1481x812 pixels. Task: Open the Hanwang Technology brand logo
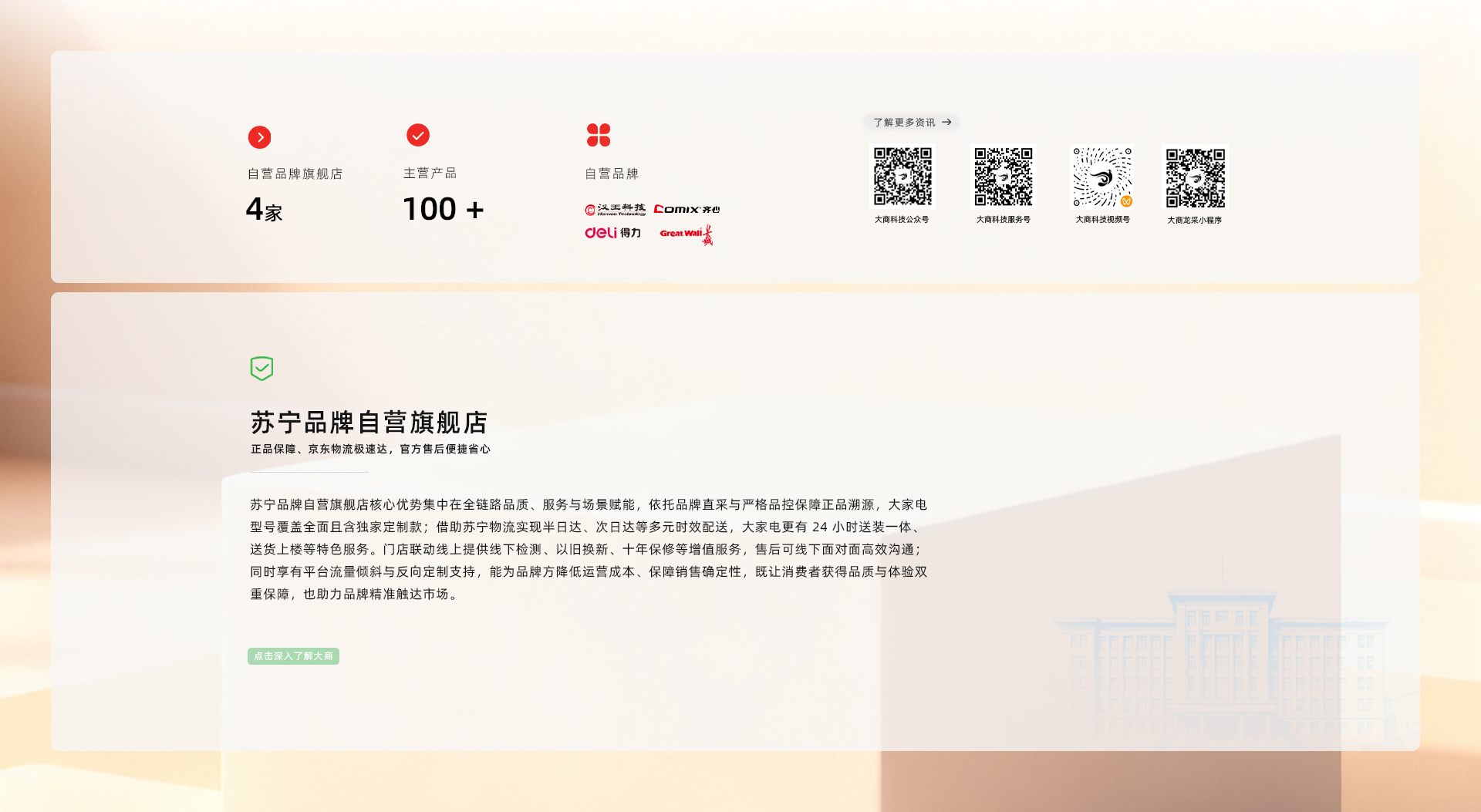(x=615, y=210)
